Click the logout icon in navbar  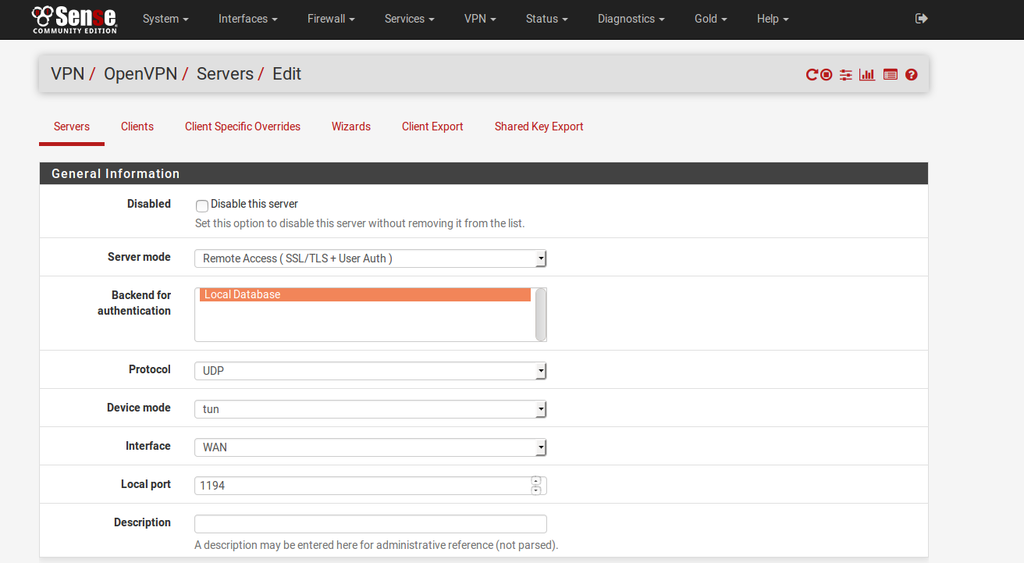click(x=921, y=18)
